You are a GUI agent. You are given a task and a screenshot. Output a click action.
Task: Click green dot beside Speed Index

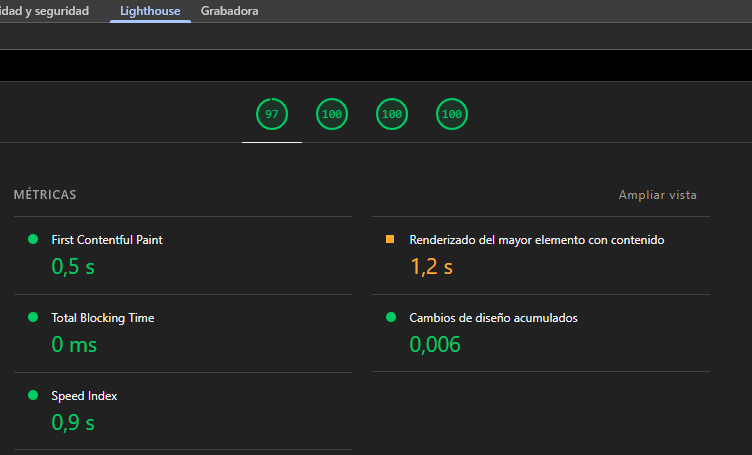[33, 396]
